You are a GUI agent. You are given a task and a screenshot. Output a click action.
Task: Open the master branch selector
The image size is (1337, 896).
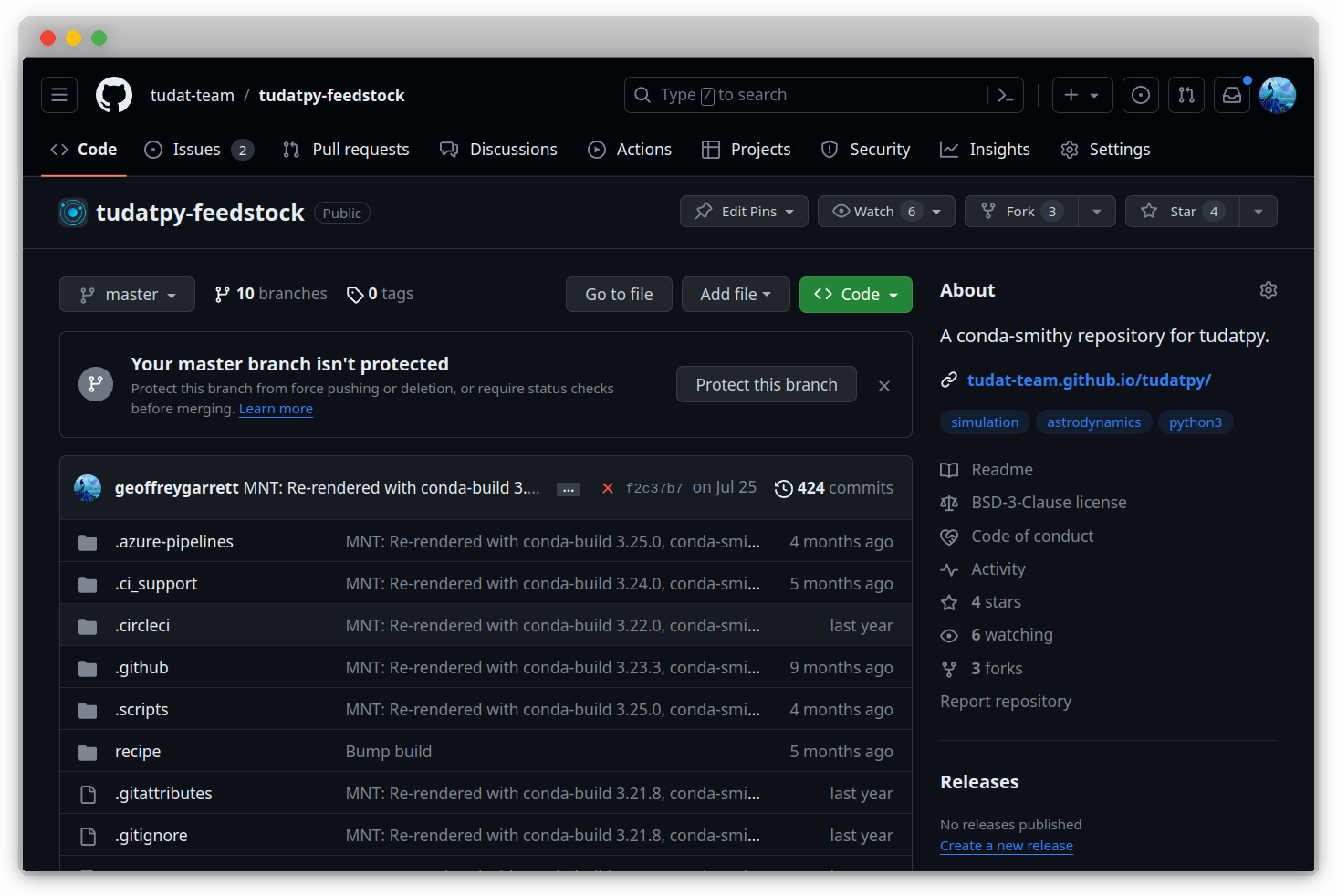coord(127,295)
